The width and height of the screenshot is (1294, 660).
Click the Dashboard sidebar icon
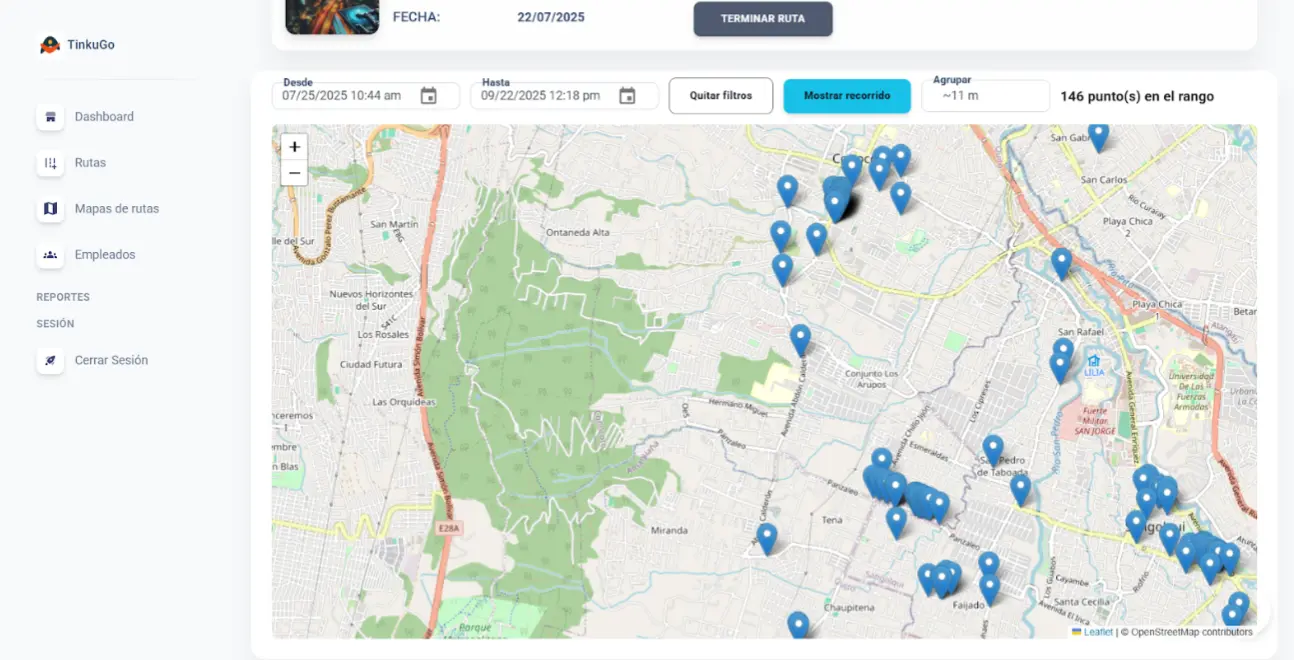[50, 117]
